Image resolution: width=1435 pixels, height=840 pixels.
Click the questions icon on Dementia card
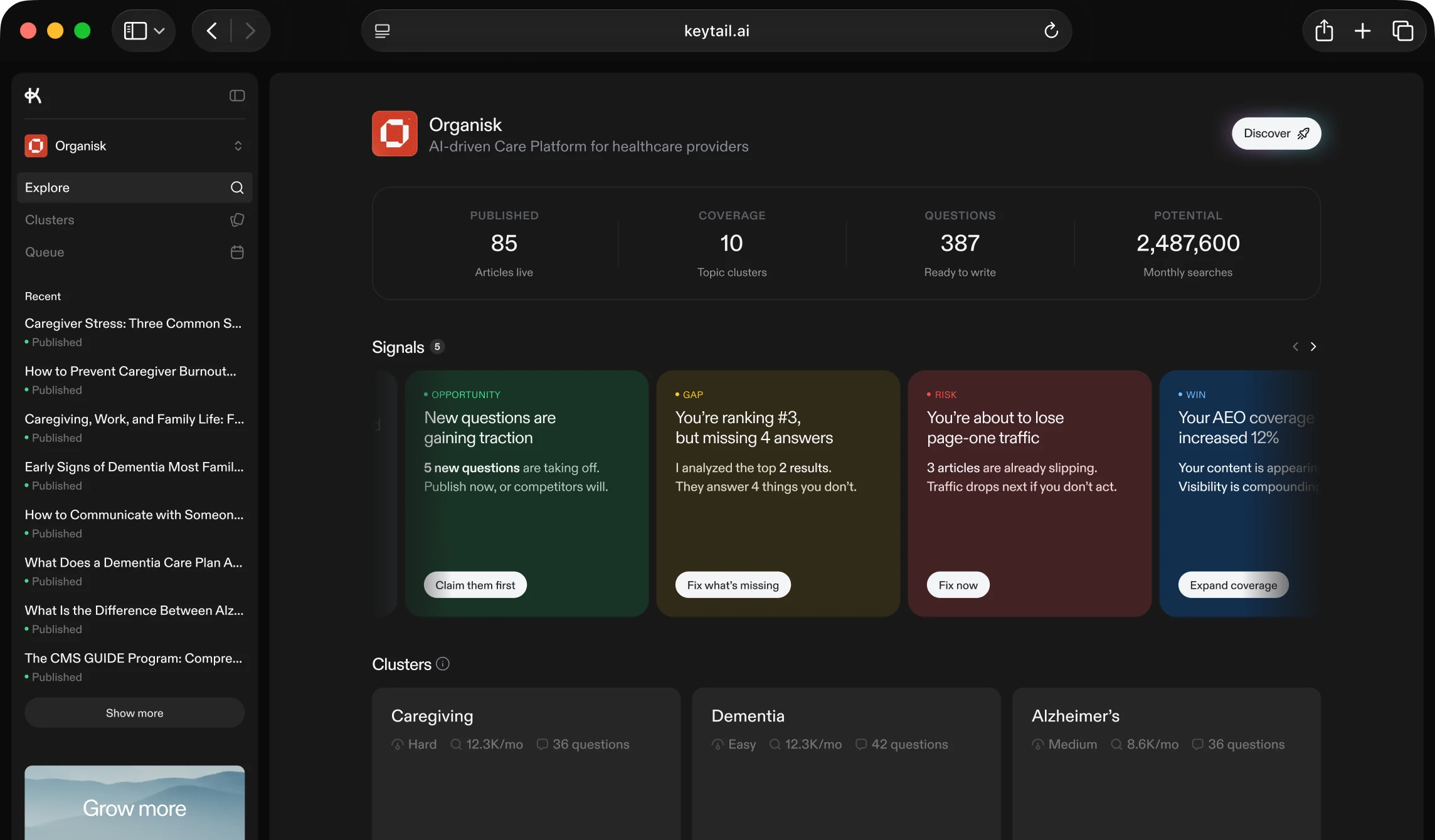point(861,744)
